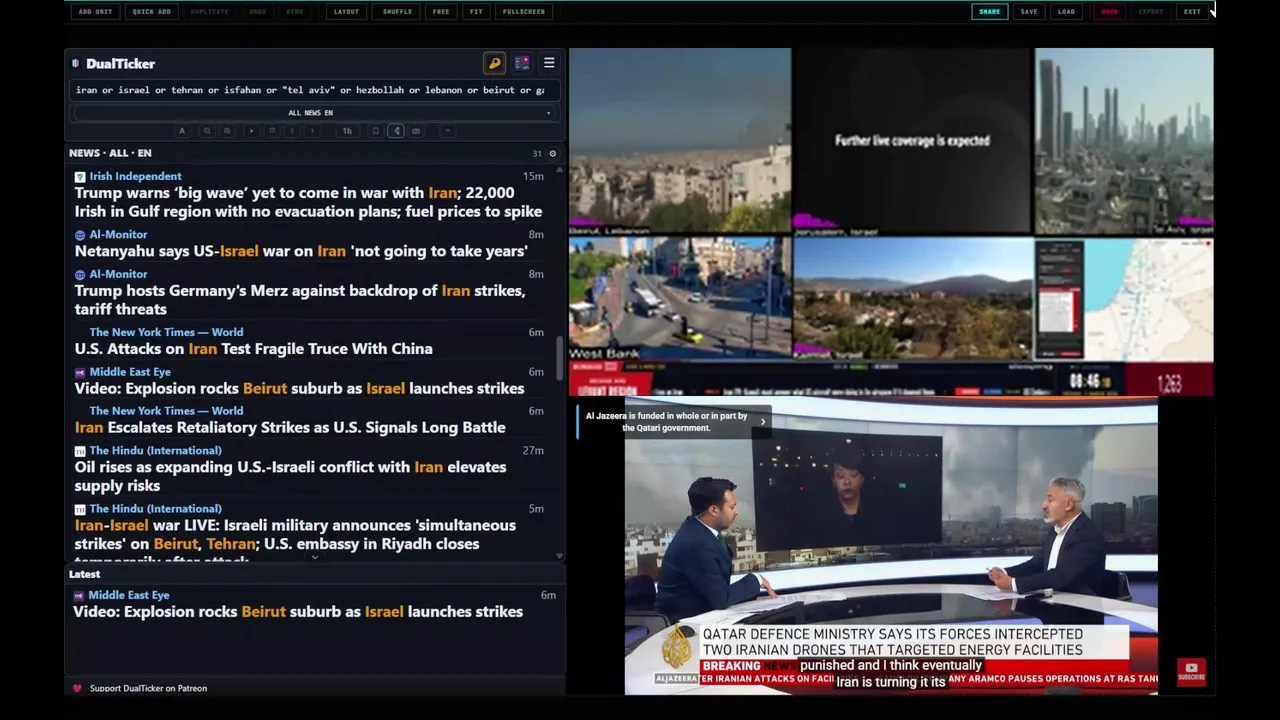Click the QUICK ADD button
The width and height of the screenshot is (1280, 720).
pos(151,12)
